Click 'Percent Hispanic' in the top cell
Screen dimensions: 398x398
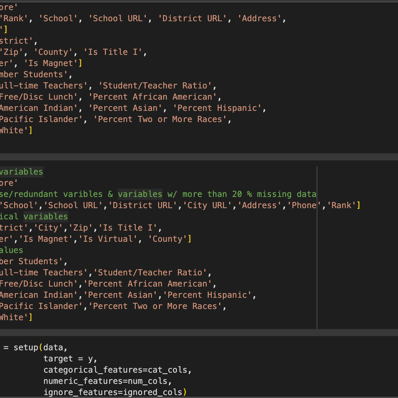point(217,108)
